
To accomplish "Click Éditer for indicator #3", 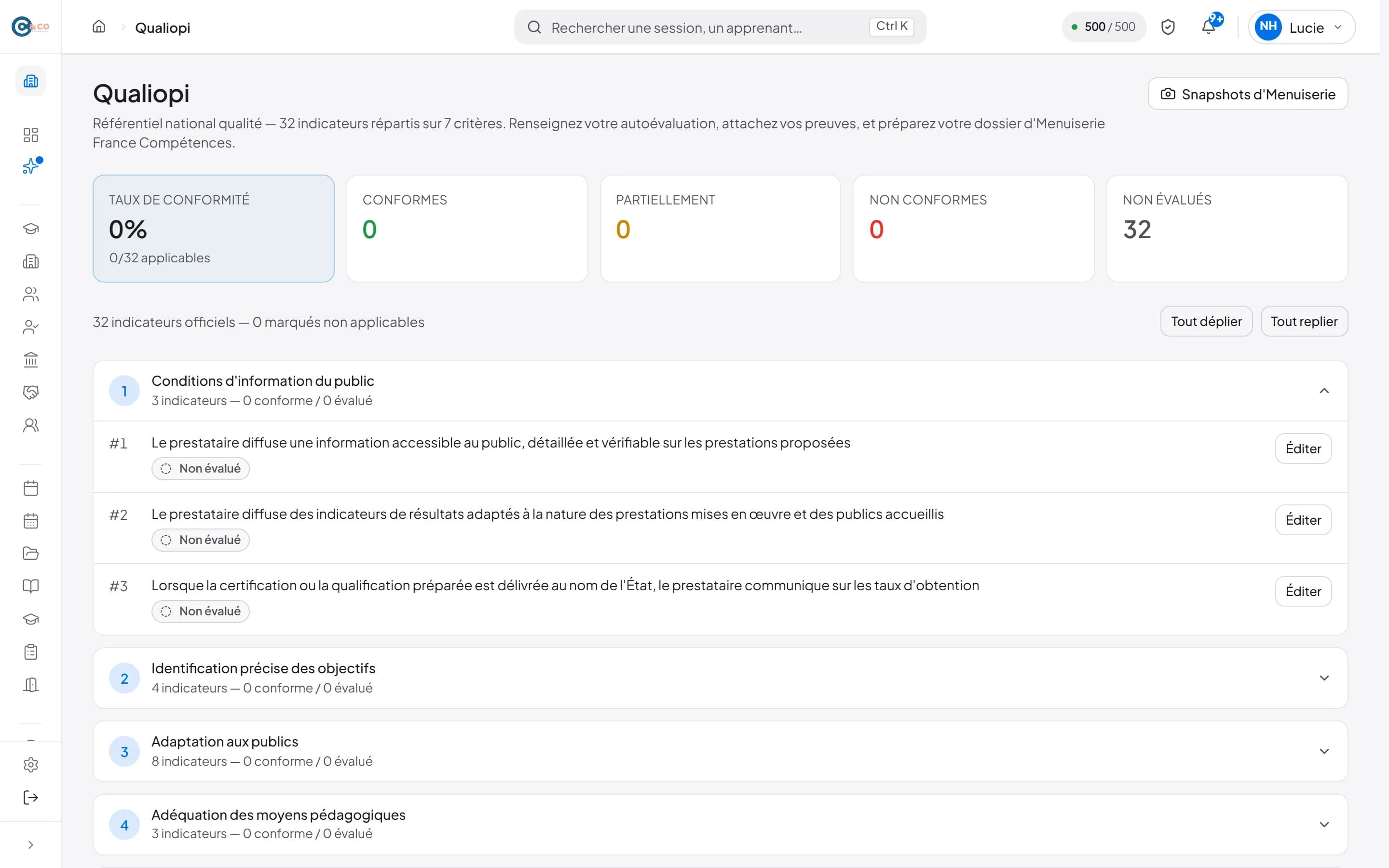I will tap(1304, 591).
